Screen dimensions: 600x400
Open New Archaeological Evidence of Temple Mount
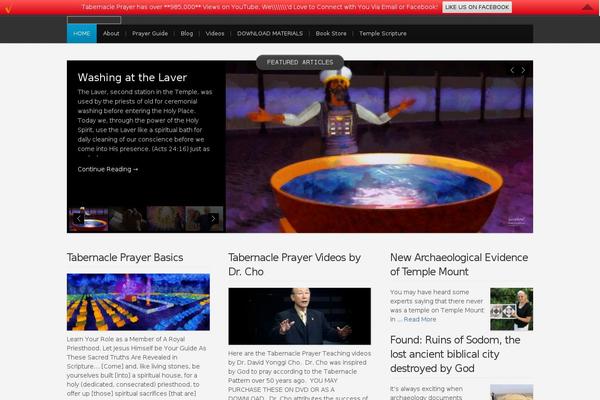[x=459, y=264]
